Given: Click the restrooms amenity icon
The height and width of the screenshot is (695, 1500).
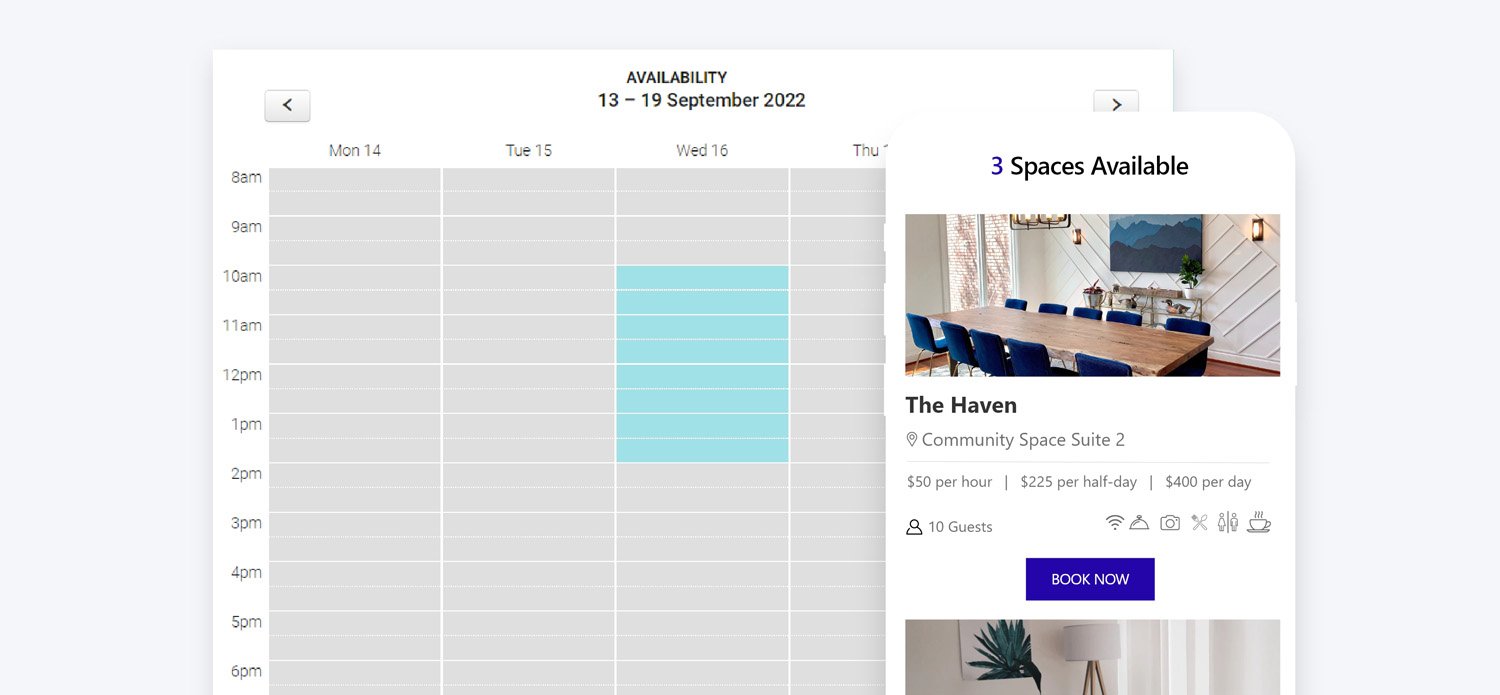Looking at the screenshot, I should (x=1228, y=522).
